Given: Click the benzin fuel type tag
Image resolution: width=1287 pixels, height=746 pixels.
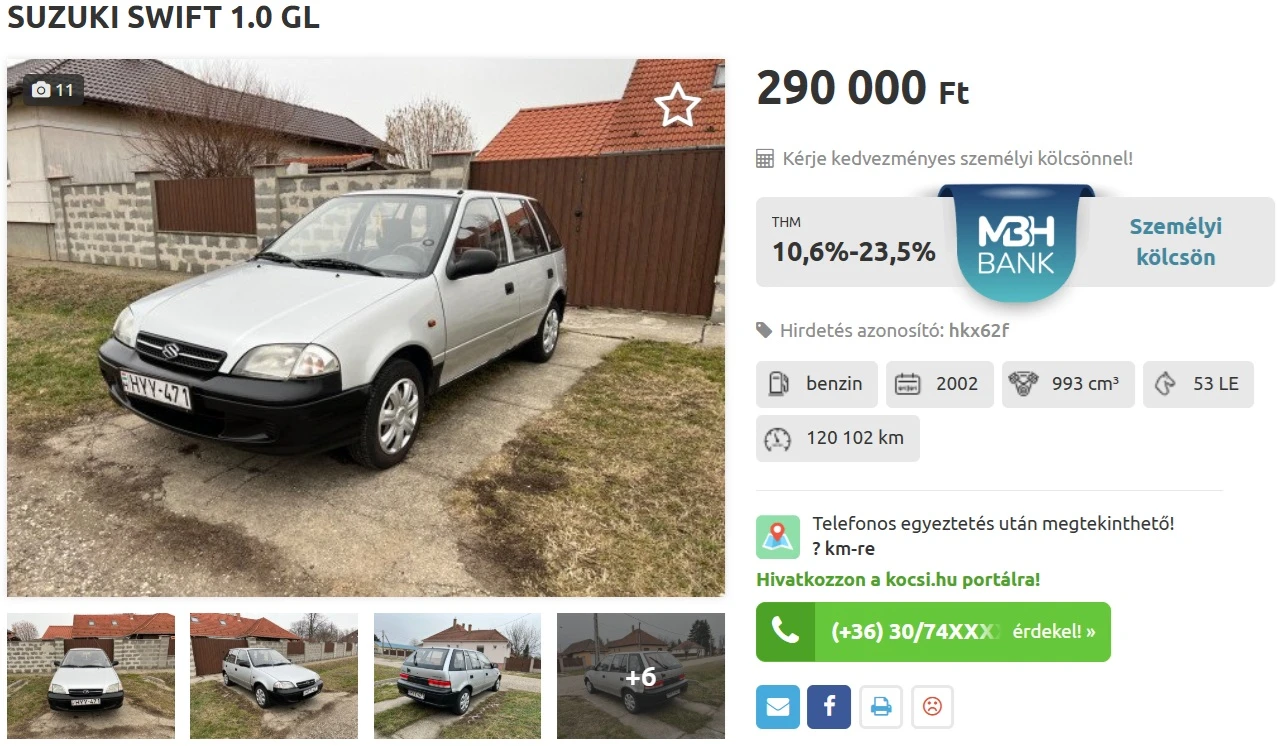Looking at the screenshot, I should [817, 384].
